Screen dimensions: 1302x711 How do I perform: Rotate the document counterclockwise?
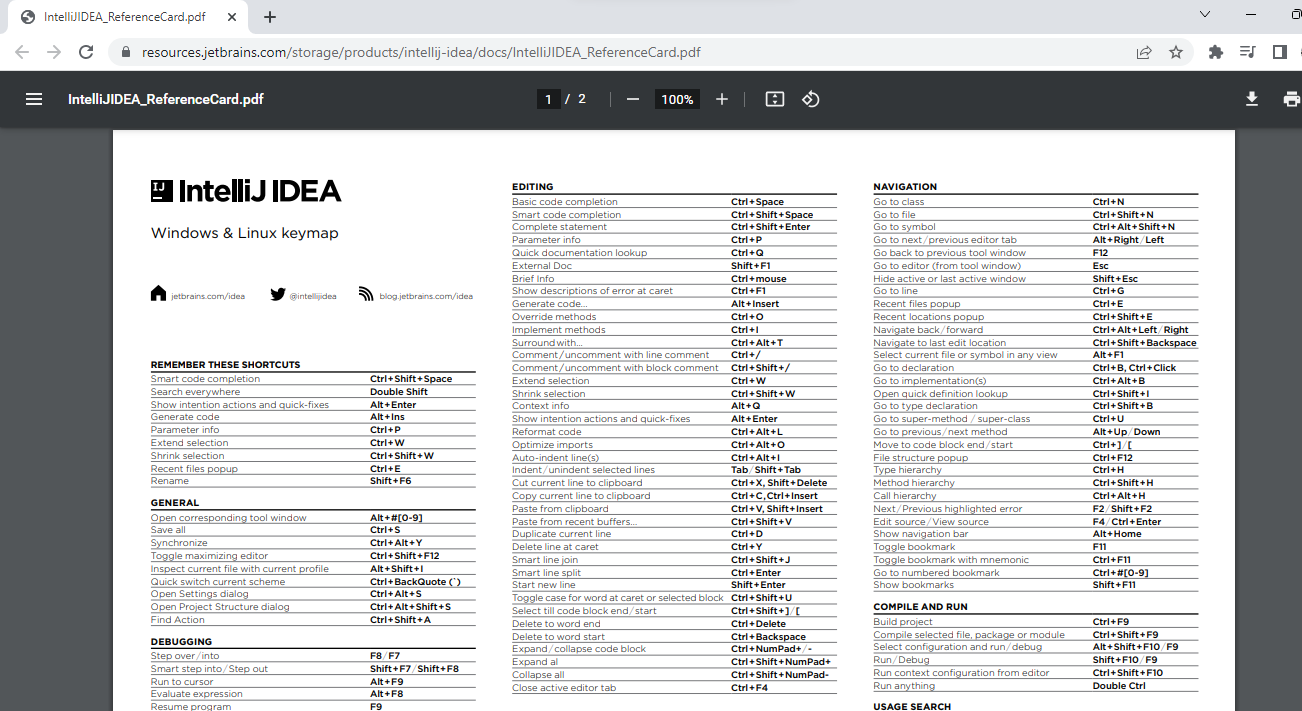811,99
